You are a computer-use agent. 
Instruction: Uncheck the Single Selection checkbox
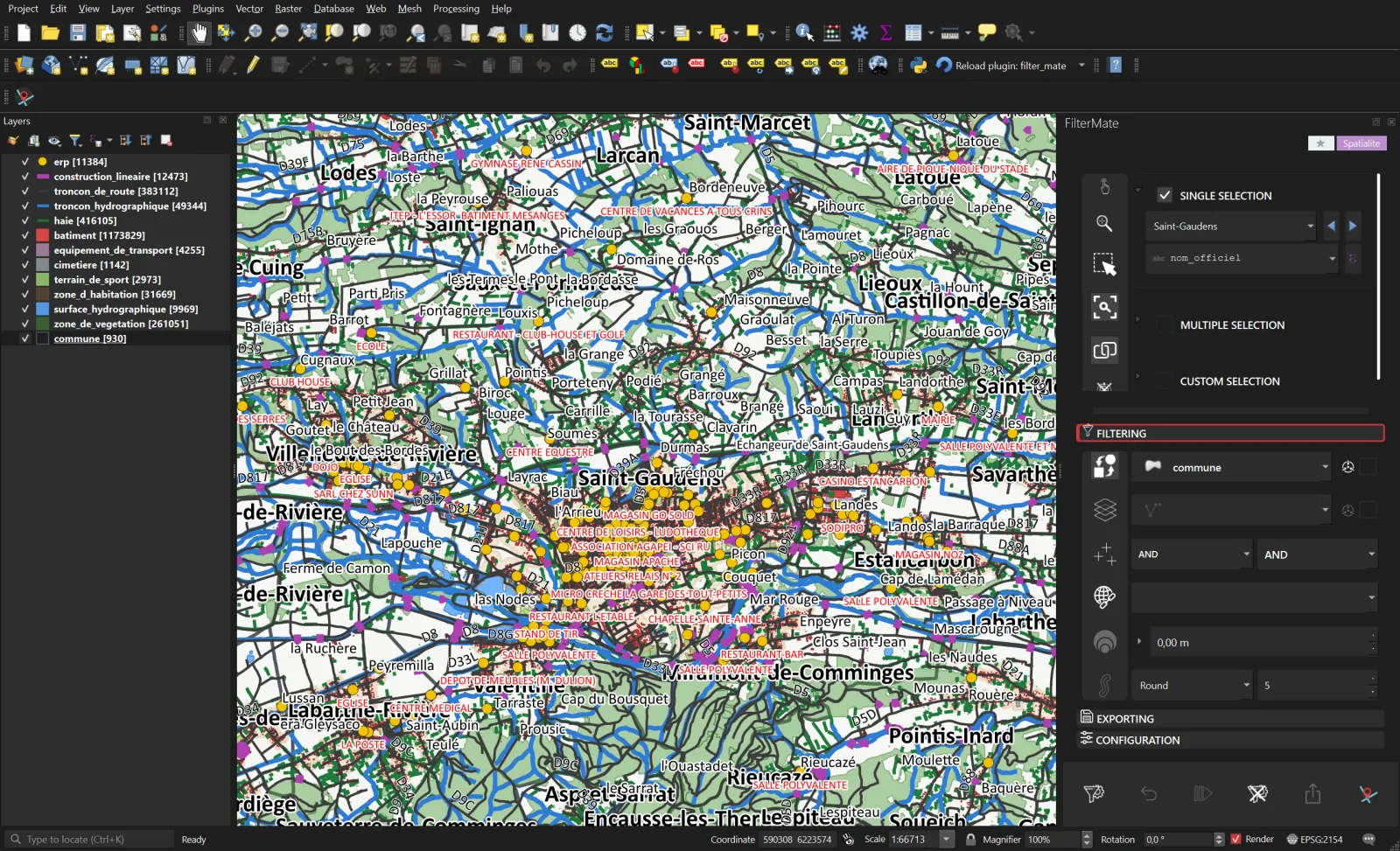pos(1165,195)
